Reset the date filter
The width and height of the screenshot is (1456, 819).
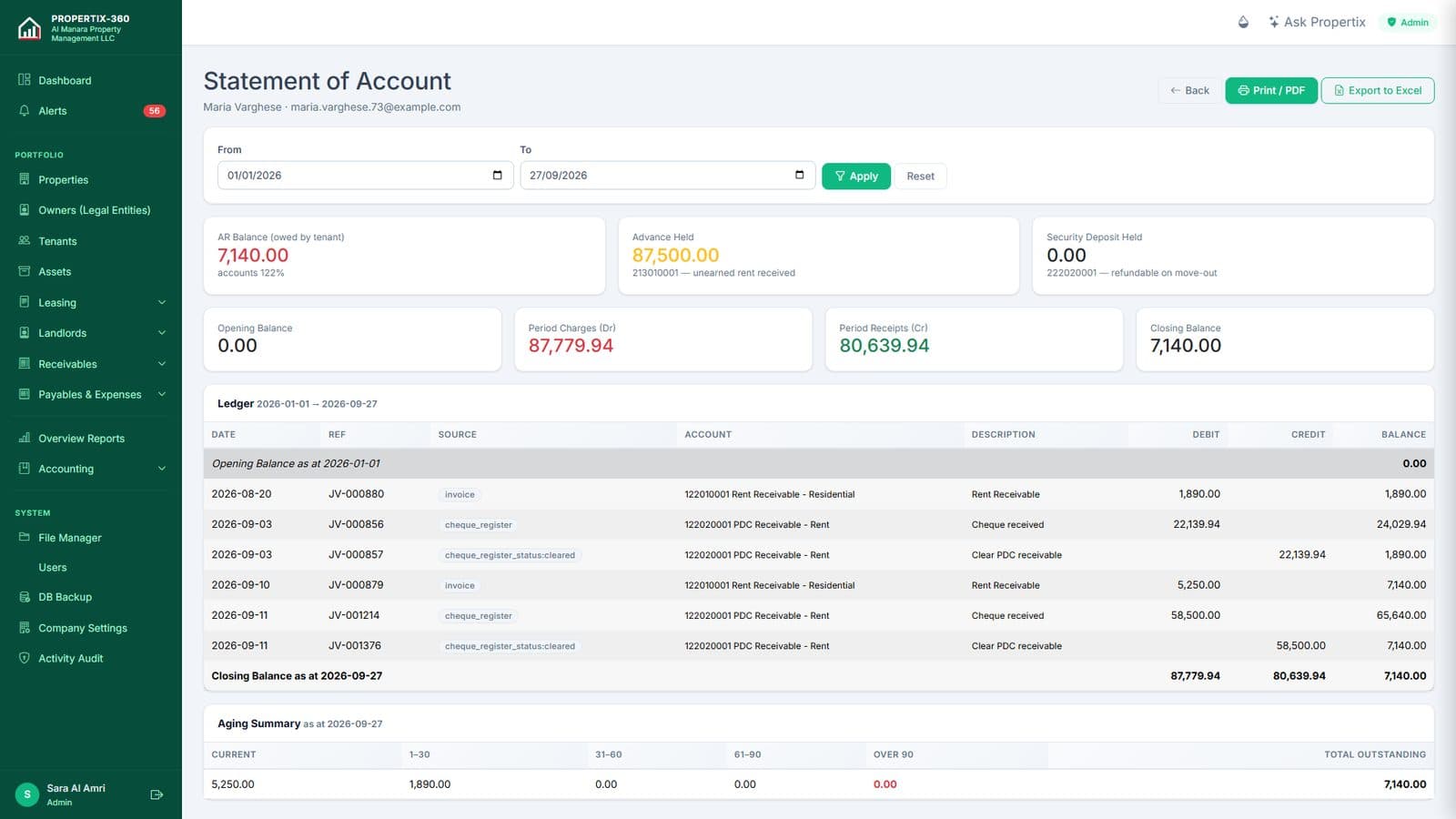coord(920,176)
